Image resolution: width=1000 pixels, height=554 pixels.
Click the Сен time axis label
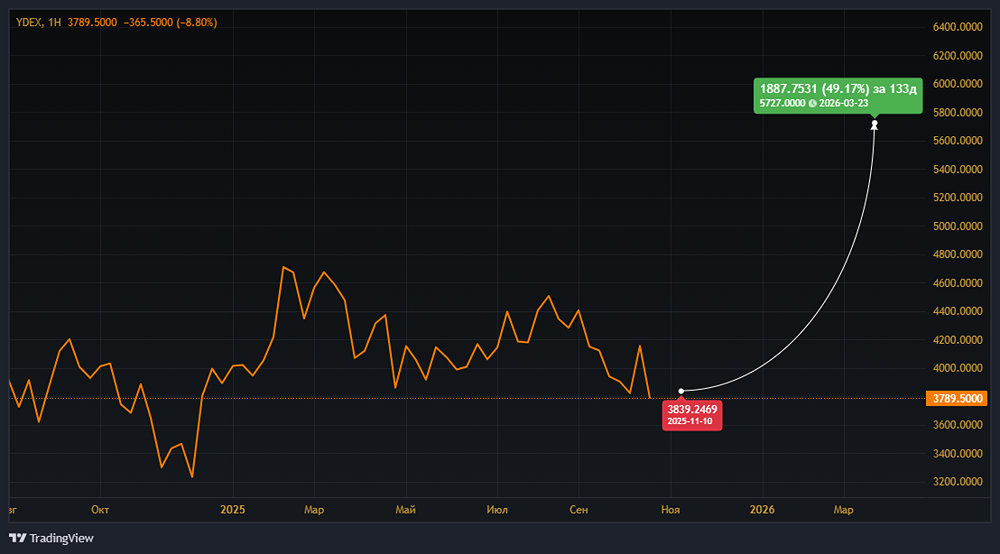click(x=578, y=509)
